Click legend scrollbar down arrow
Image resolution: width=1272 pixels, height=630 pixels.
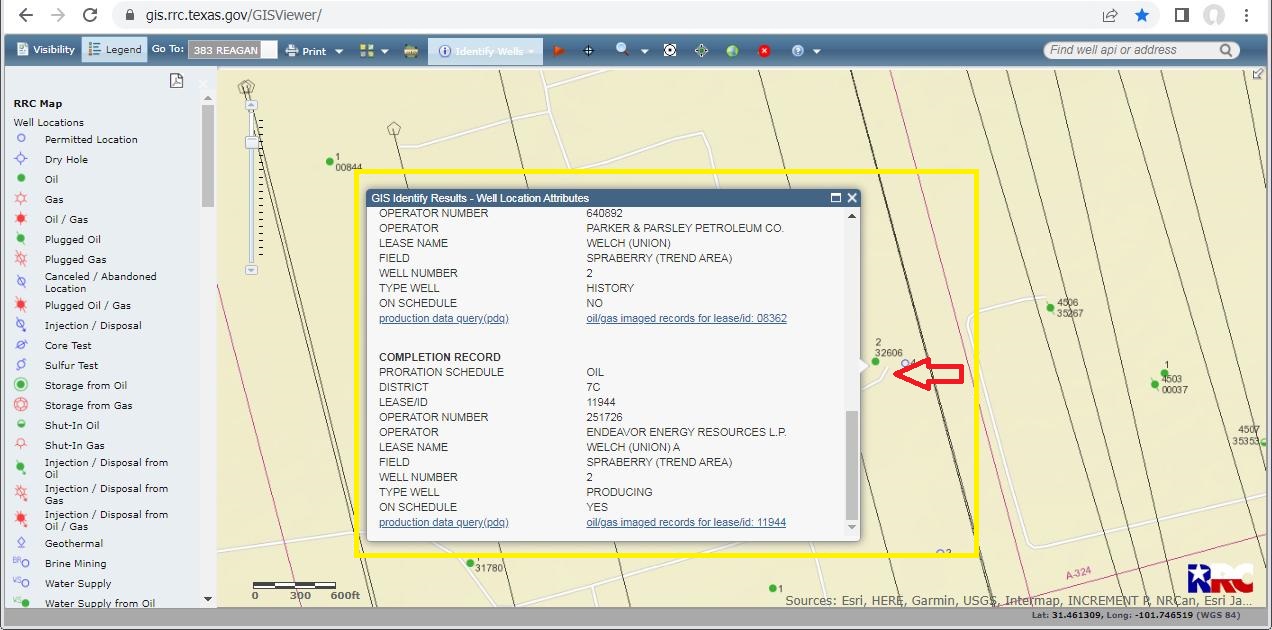208,599
